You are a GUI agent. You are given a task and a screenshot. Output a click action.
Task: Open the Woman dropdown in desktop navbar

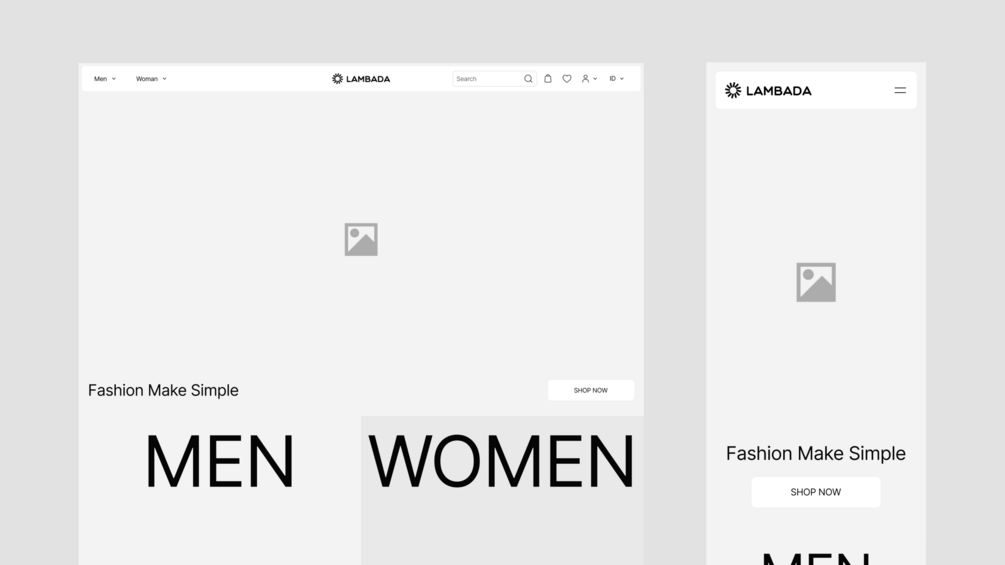coord(151,79)
